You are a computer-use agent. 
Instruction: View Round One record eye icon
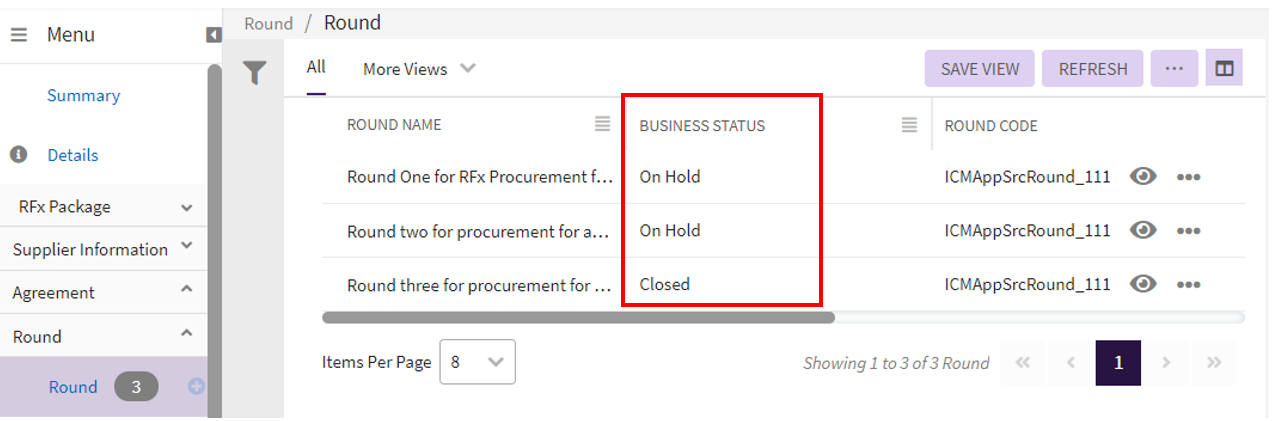click(x=1143, y=177)
